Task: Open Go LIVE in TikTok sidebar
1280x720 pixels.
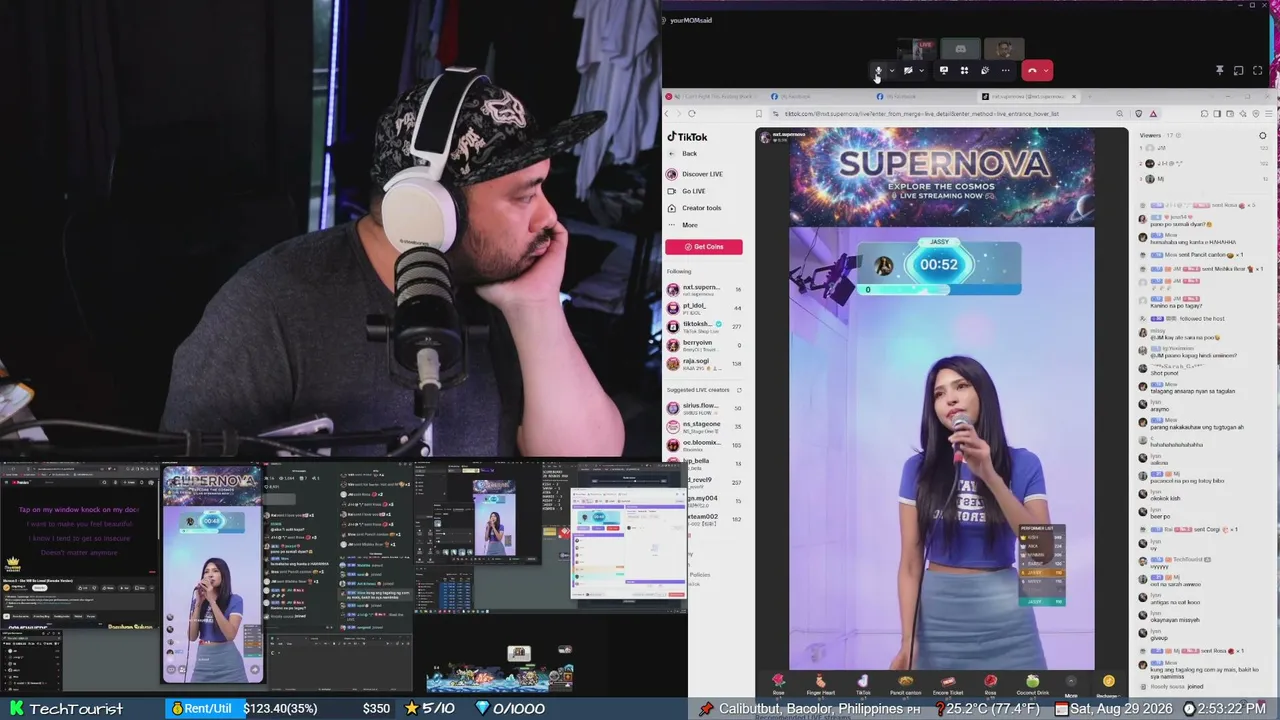Action: 686,191
